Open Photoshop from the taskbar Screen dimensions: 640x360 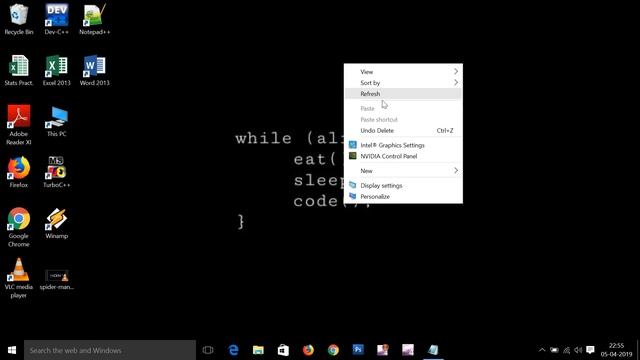[358, 350]
